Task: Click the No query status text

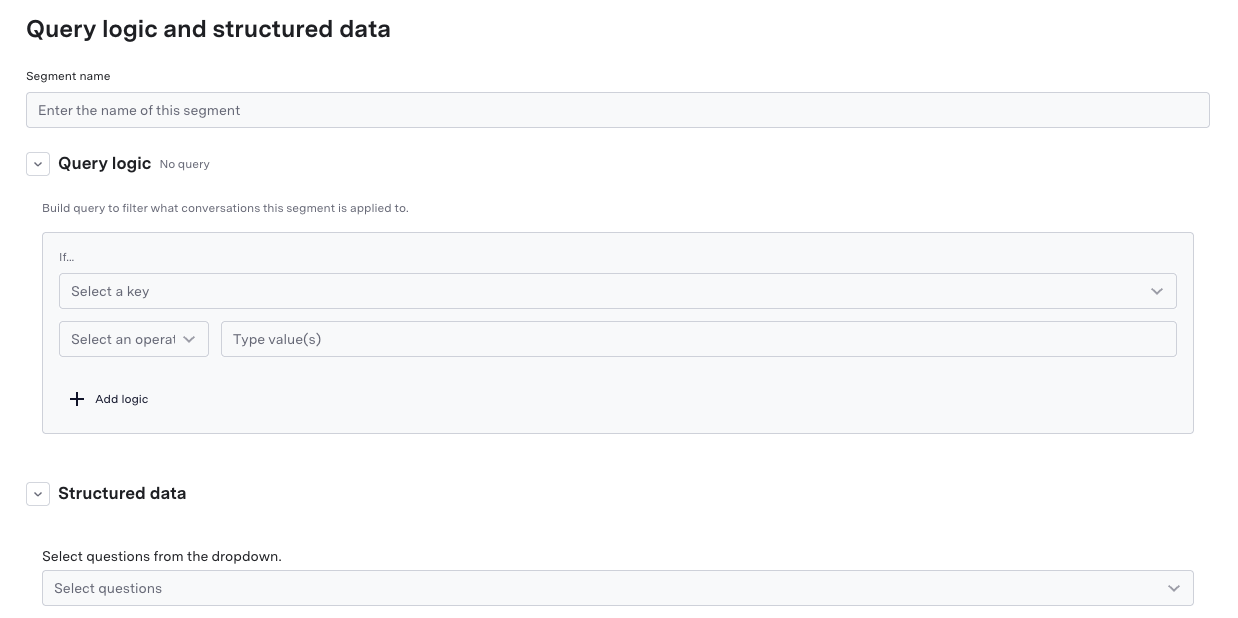Action: click(x=184, y=164)
